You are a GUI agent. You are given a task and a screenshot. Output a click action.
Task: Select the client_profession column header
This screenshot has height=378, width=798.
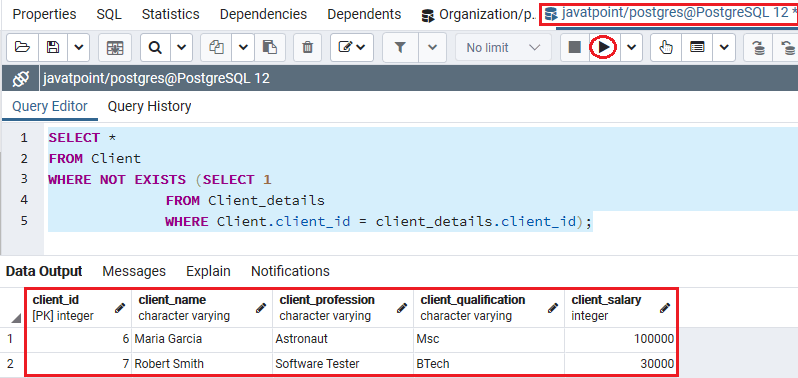343,308
